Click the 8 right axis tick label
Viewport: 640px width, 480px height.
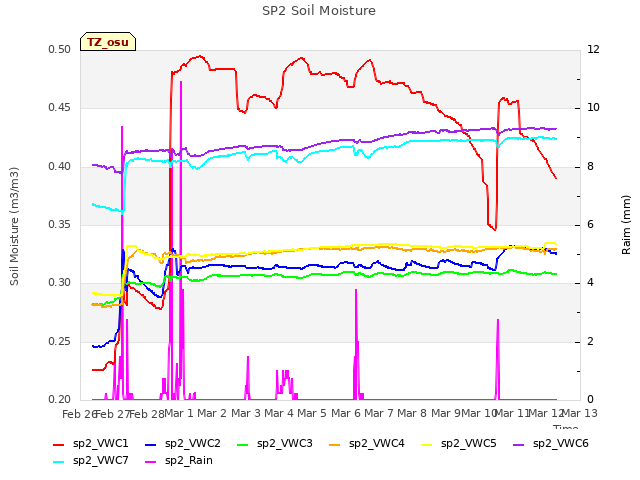(x=591, y=167)
